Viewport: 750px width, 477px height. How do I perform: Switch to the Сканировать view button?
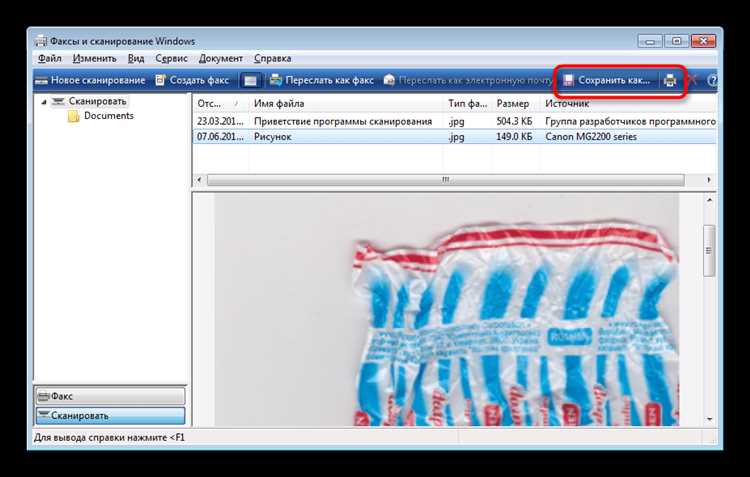click(x=110, y=416)
